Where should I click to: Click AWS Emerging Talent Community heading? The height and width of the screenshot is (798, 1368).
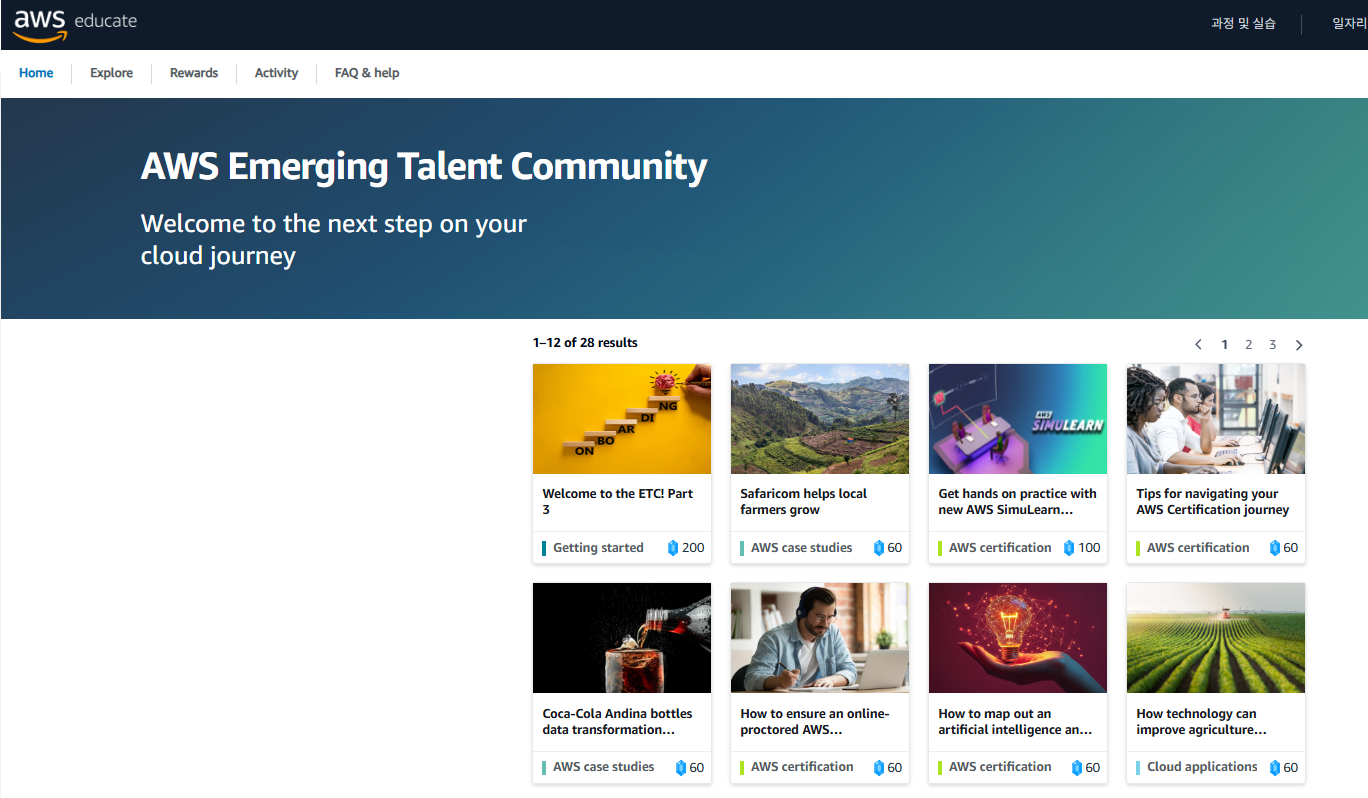[x=424, y=166]
